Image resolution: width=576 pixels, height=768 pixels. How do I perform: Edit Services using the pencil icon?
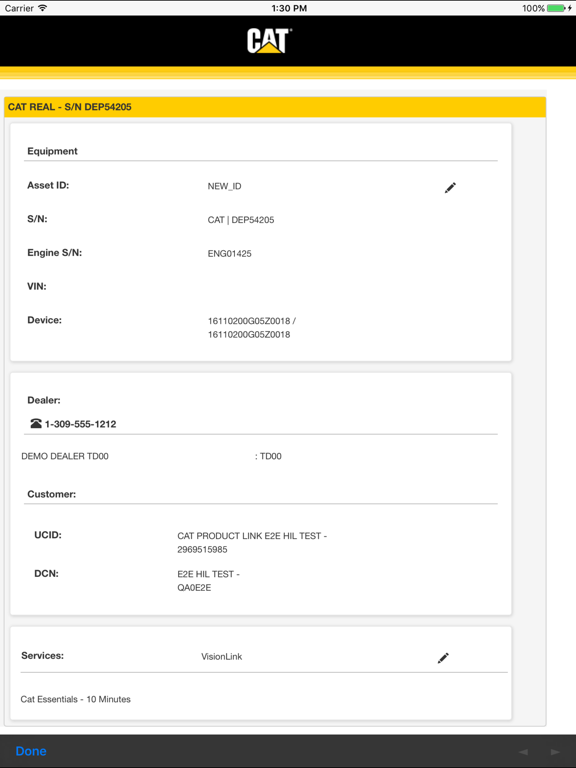pos(443,658)
